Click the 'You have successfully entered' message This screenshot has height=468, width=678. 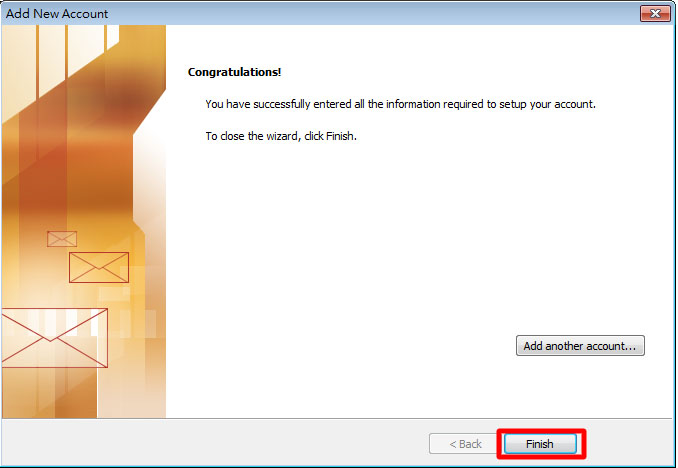coord(400,104)
